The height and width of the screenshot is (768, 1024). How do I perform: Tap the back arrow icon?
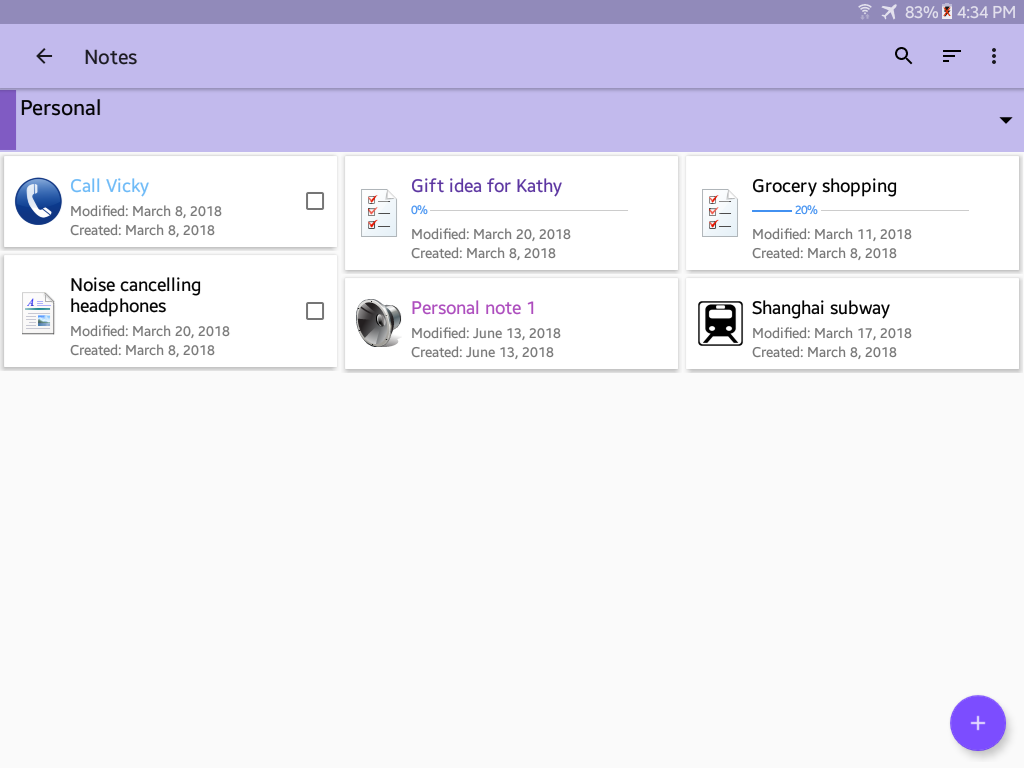point(44,56)
